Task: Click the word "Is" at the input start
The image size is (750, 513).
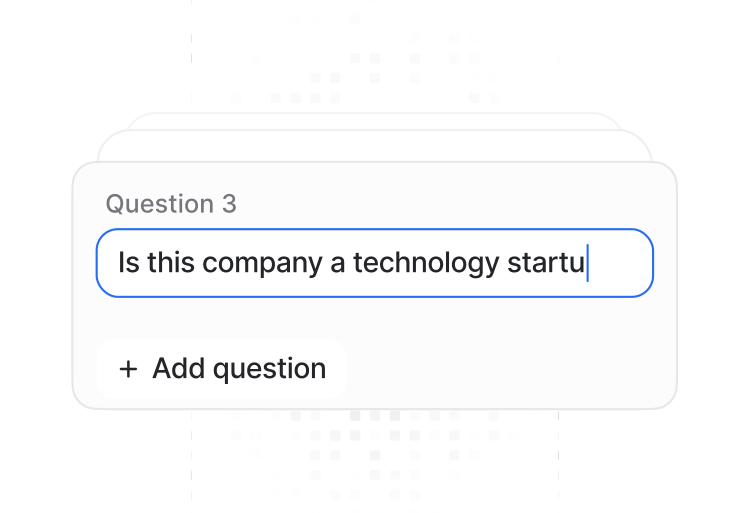Action: point(127,263)
